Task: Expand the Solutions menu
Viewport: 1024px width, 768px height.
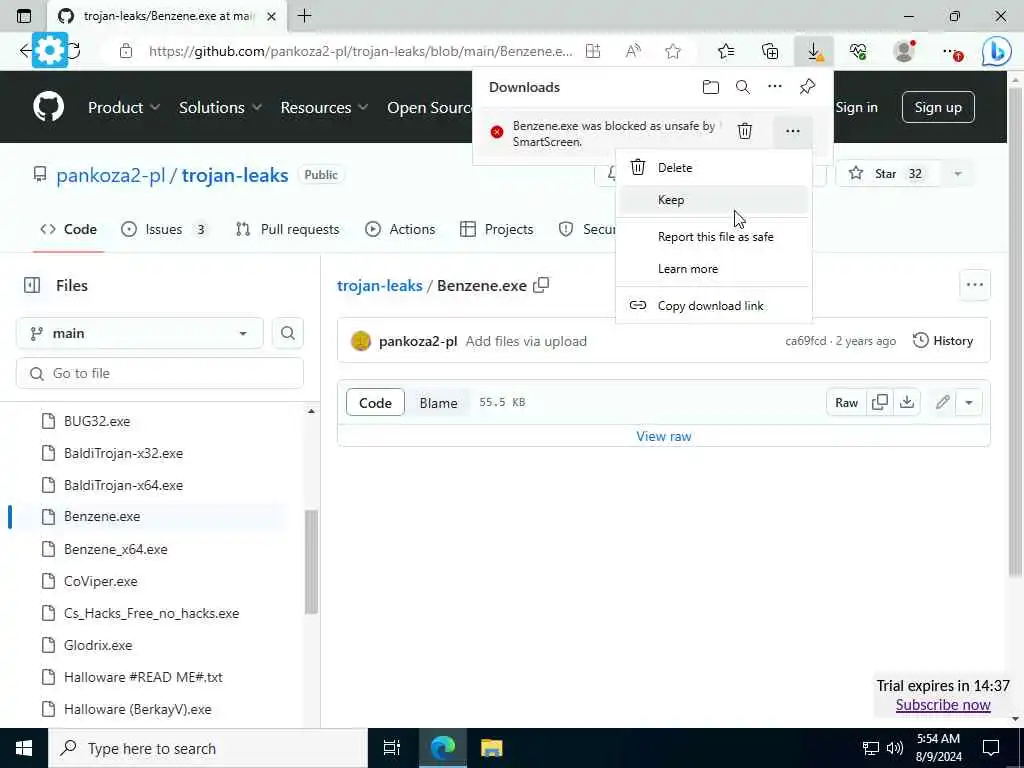Action: point(220,107)
